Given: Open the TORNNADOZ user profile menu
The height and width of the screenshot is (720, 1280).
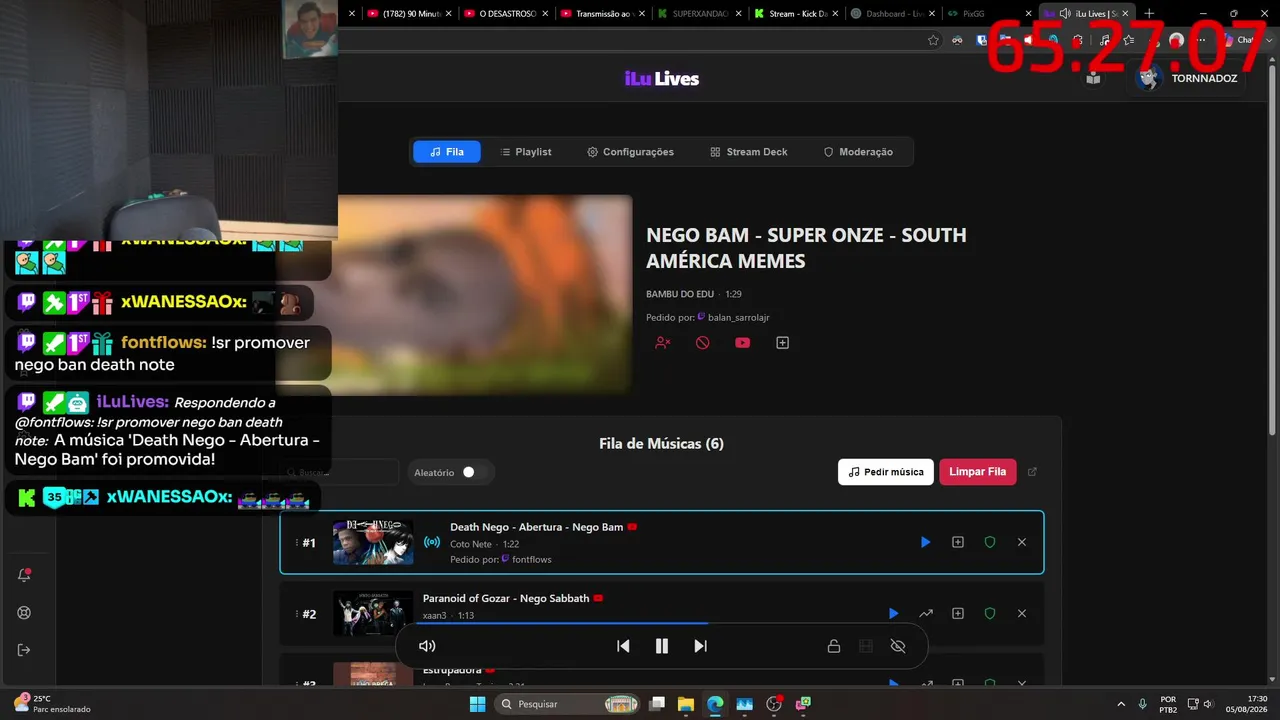Looking at the screenshot, I should coord(1190,78).
